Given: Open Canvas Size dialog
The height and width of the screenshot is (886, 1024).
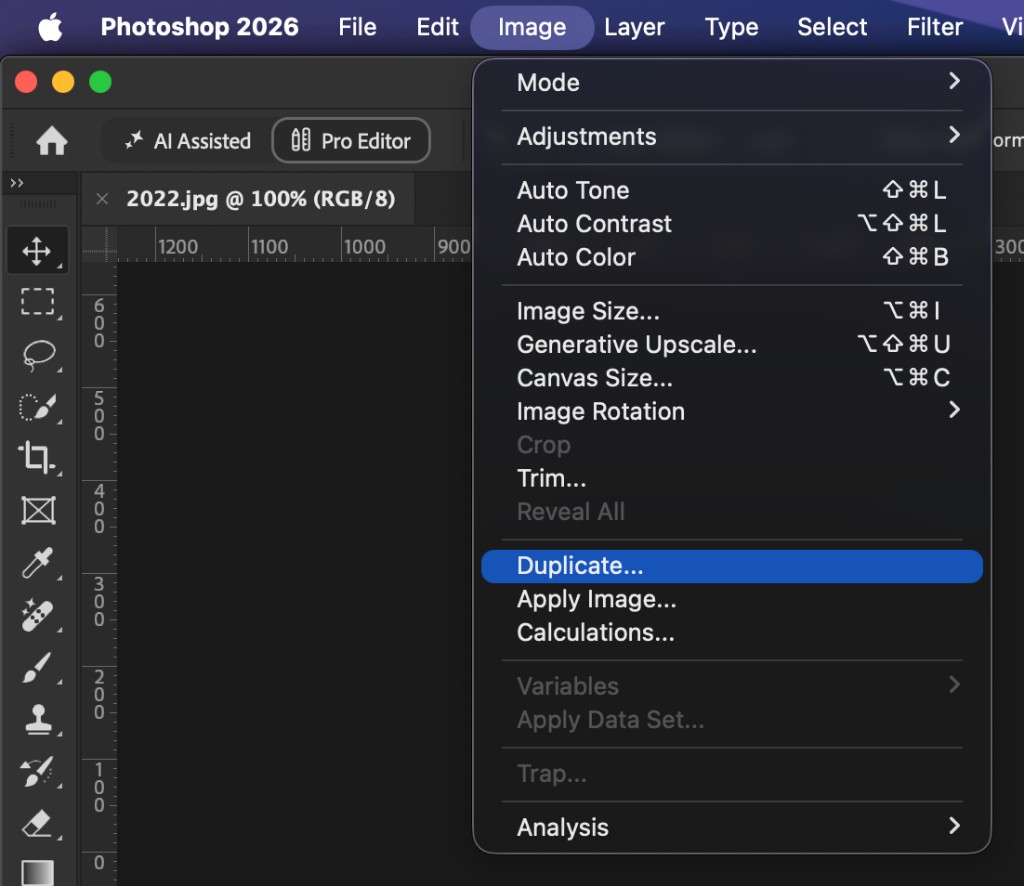Looking at the screenshot, I should tap(732, 378).
